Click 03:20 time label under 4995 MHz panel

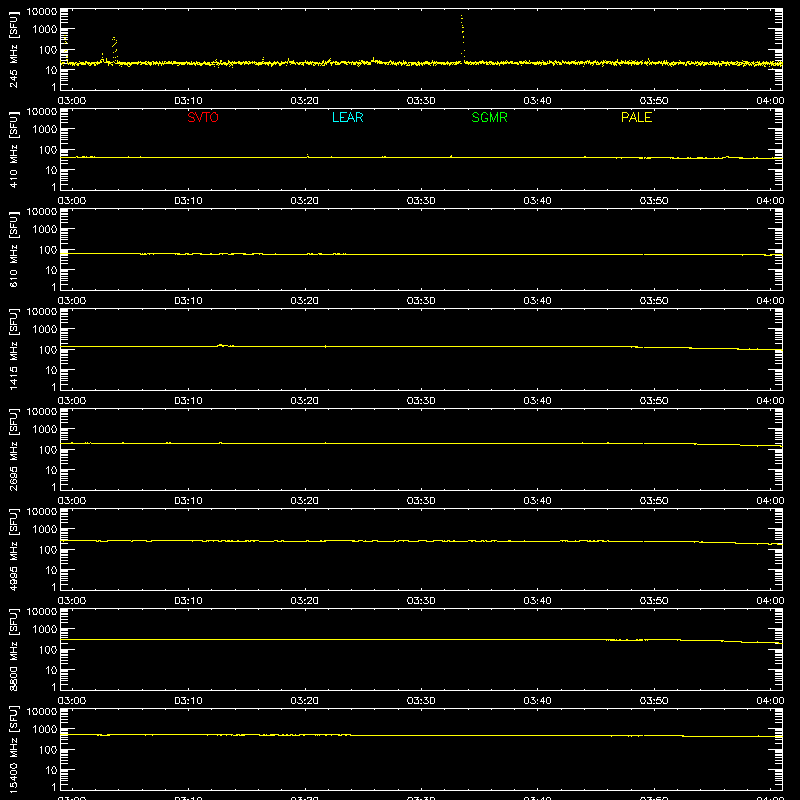[x=305, y=601]
